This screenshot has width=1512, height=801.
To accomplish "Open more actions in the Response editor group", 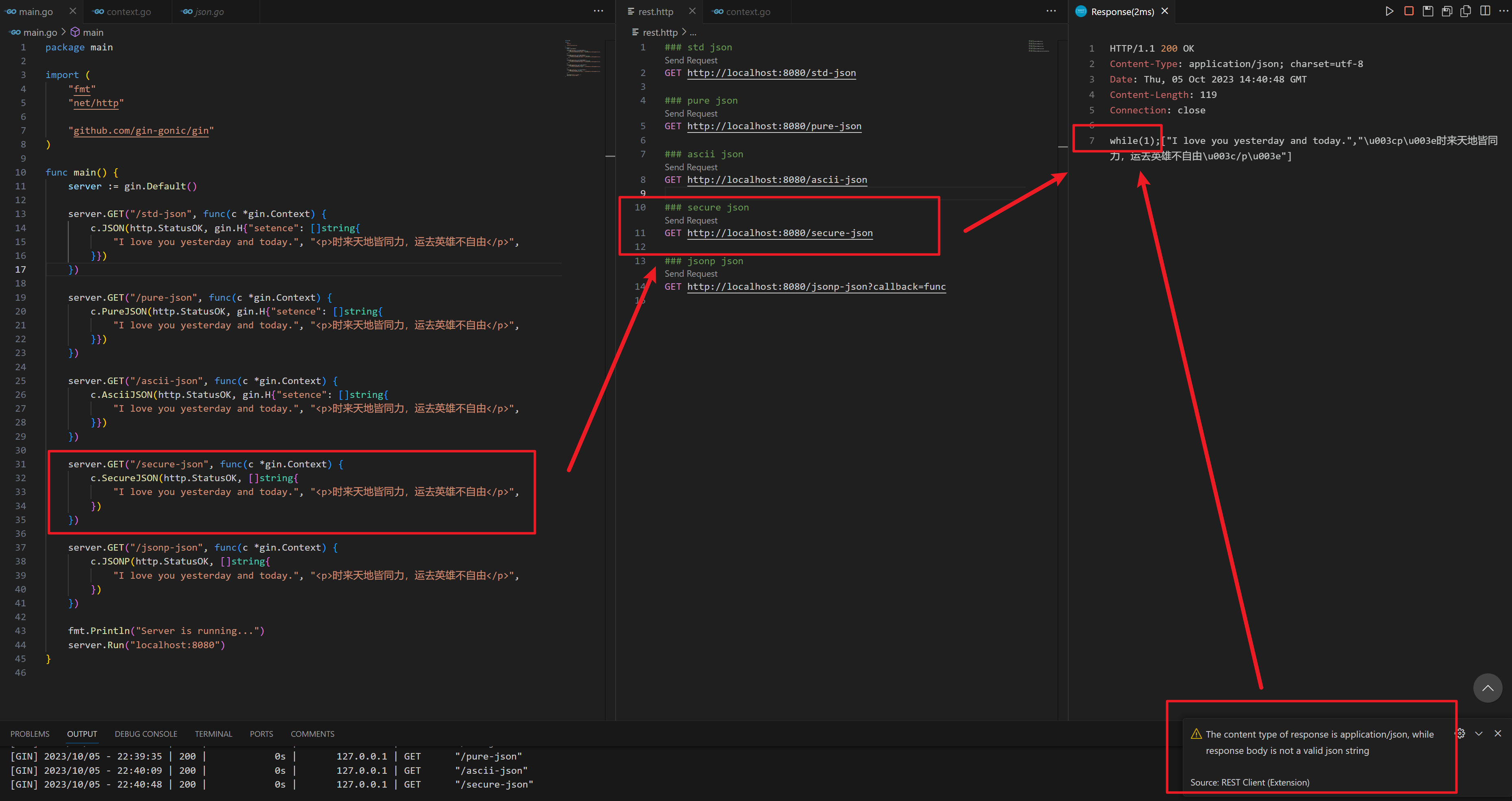I will tap(1503, 11).
